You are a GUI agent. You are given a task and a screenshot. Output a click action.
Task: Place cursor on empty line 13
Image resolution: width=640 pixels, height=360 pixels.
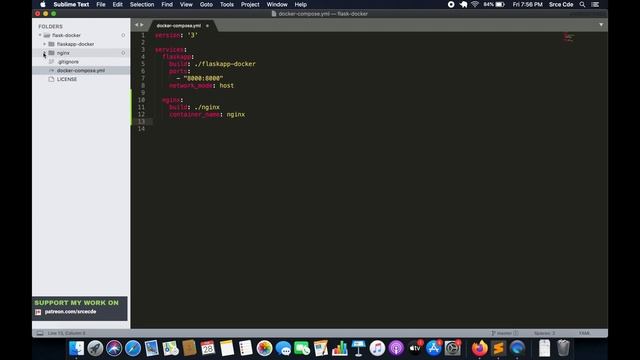(380, 122)
